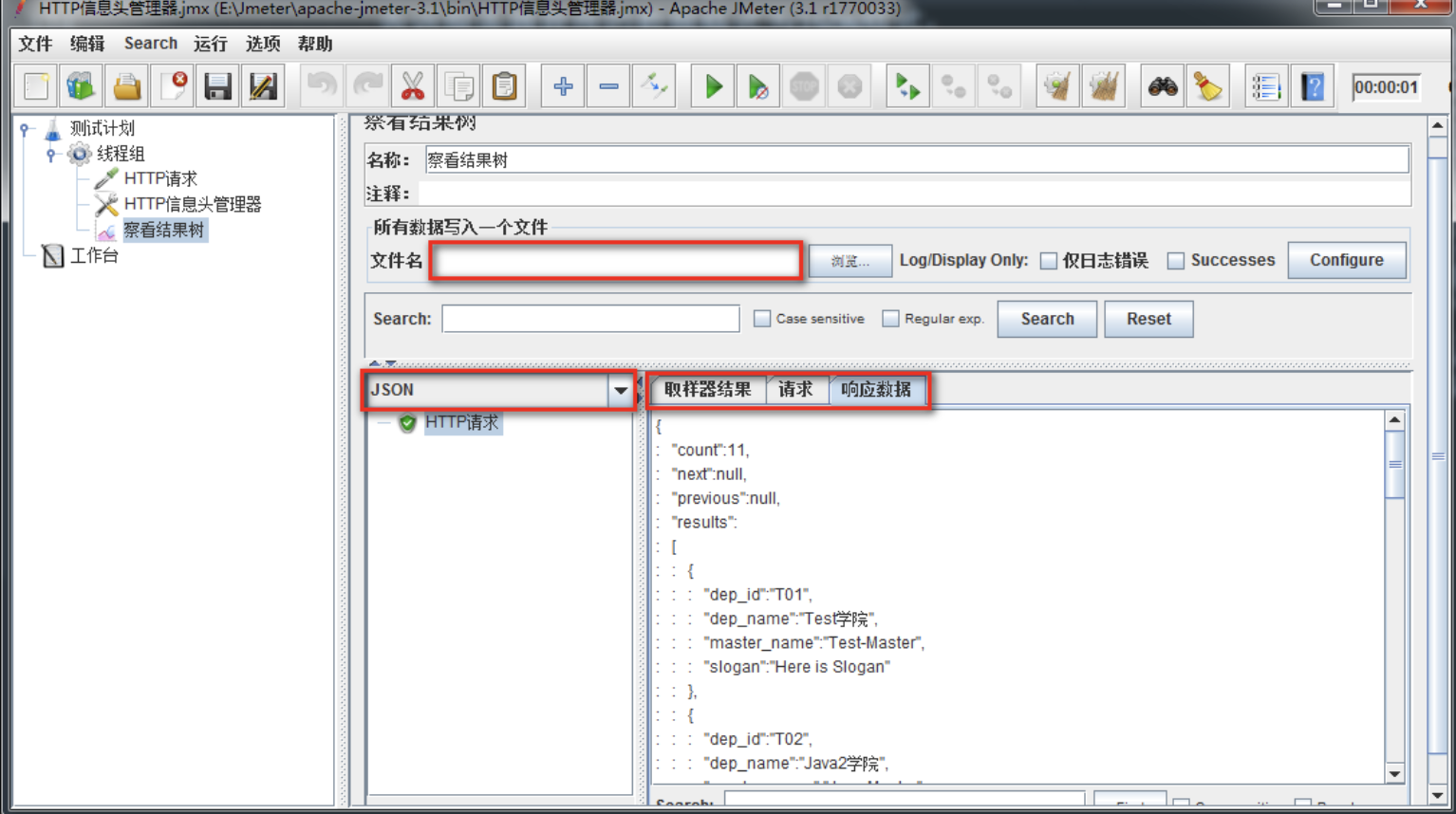Click the Open file folder icon
The width and height of the screenshot is (1456, 814).
click(x=127, y=87)
